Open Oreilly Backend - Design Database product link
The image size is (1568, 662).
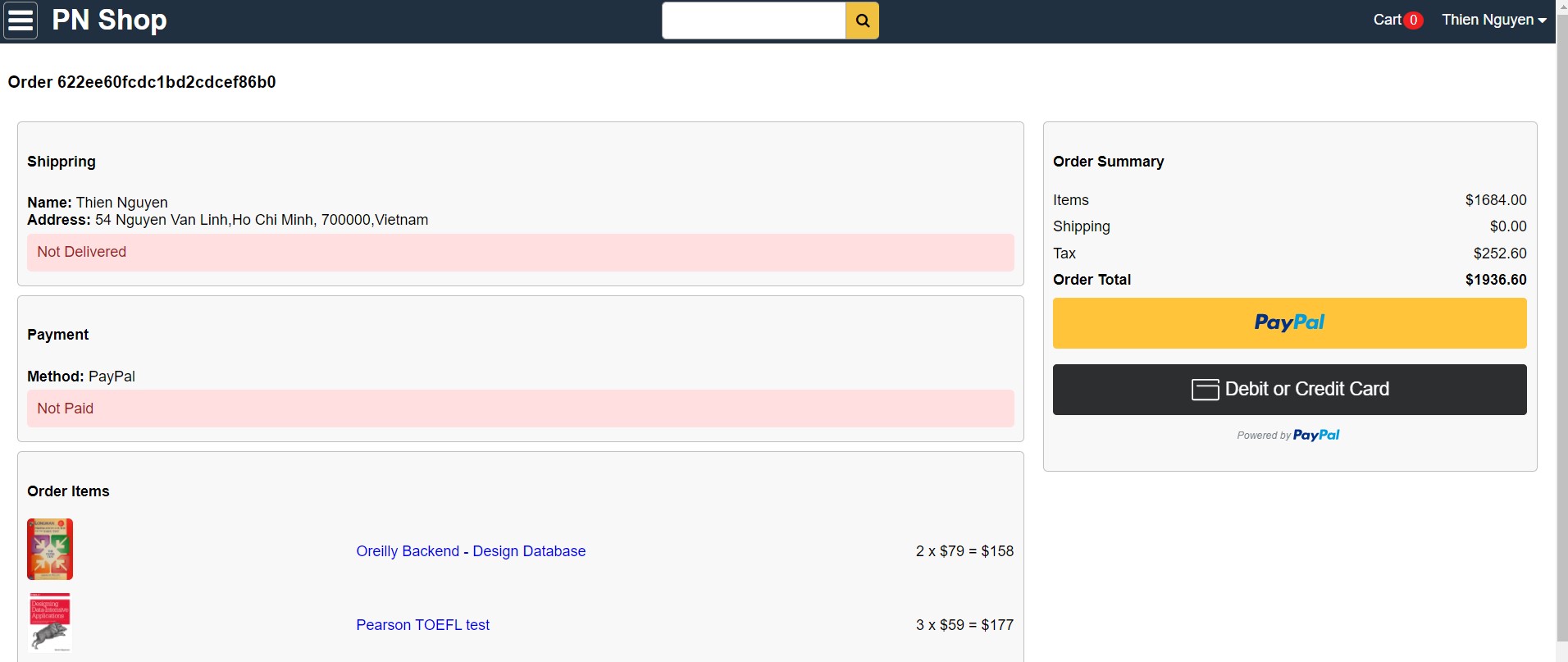pos(471,551)
